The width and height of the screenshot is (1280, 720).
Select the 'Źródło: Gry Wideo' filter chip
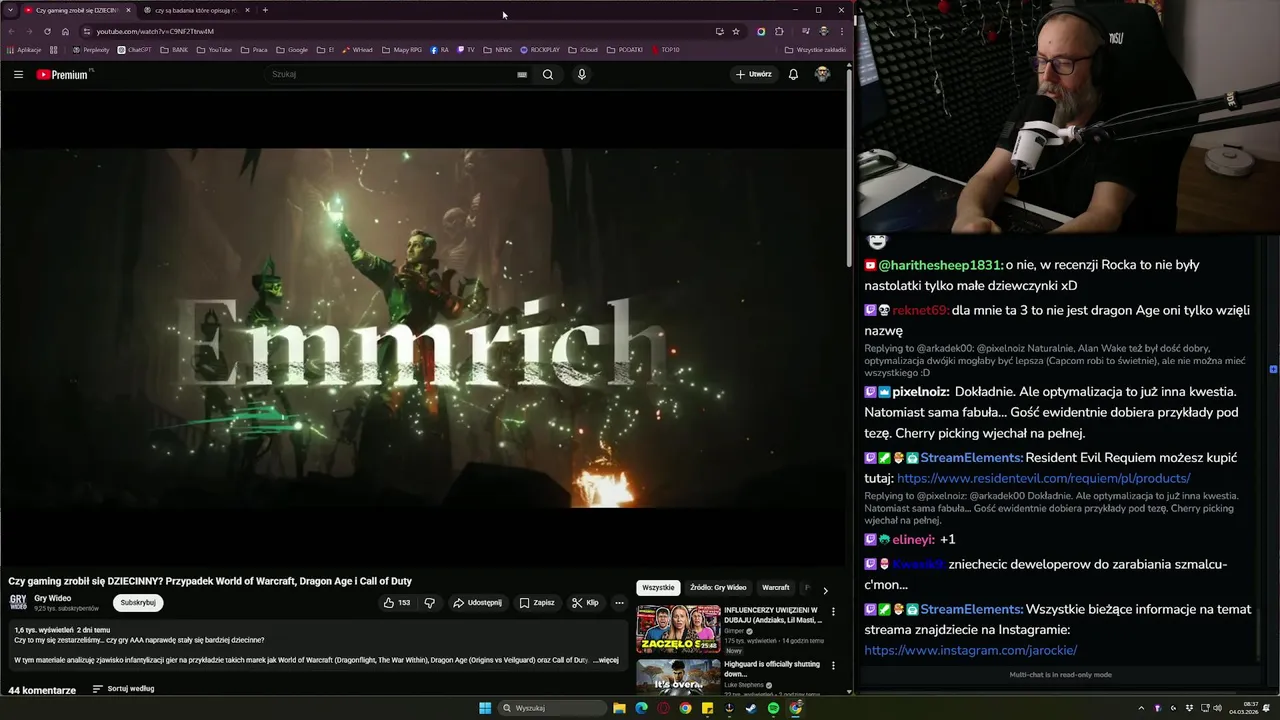(718, 588)
